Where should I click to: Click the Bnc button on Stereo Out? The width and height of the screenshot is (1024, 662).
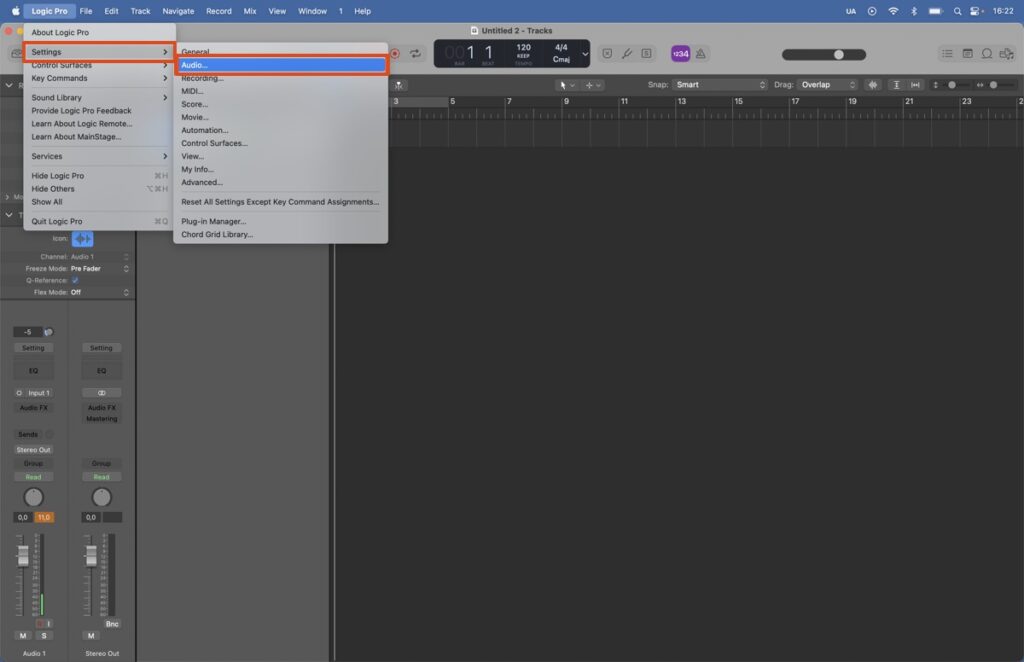[113, 623]
